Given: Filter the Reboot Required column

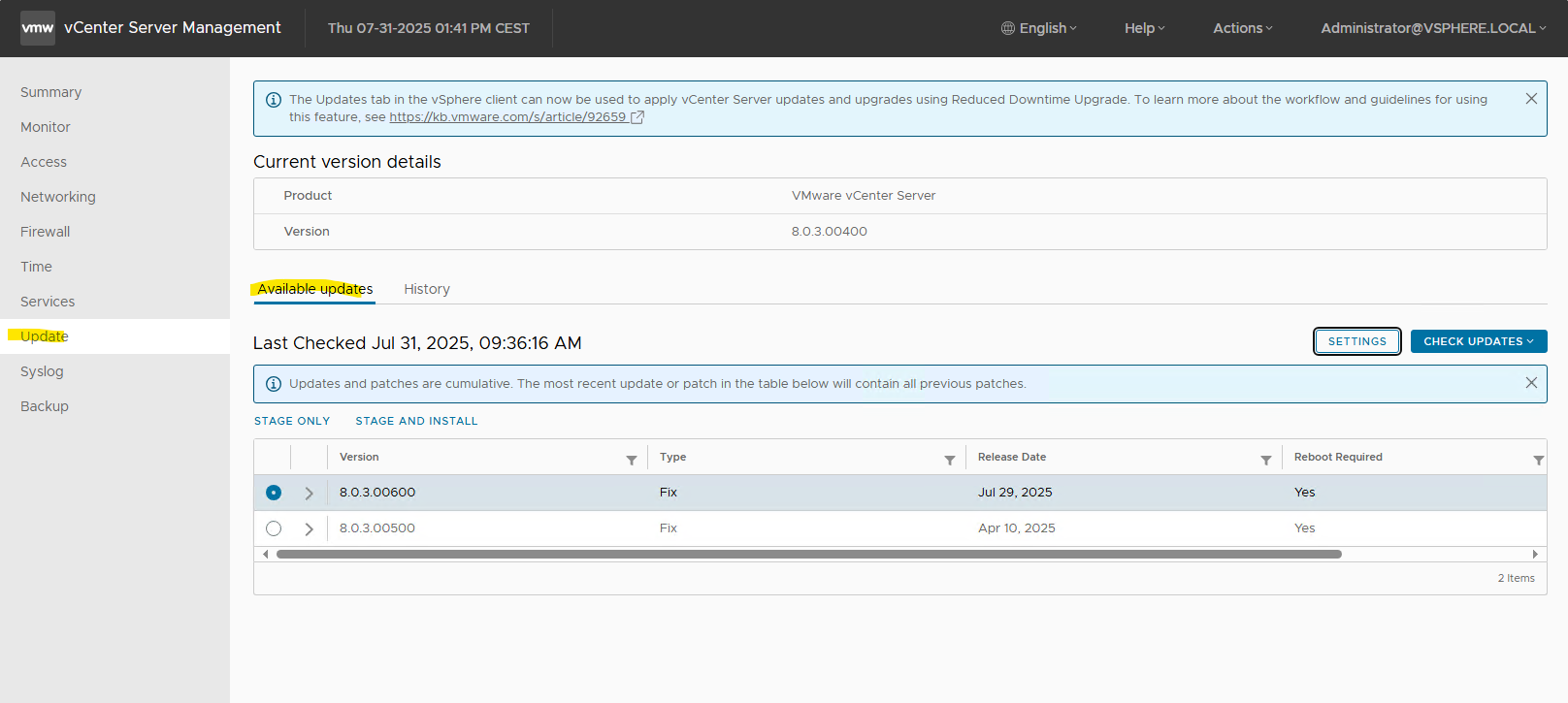Looking at the screenshot, I should click(x=1539, y=460).
